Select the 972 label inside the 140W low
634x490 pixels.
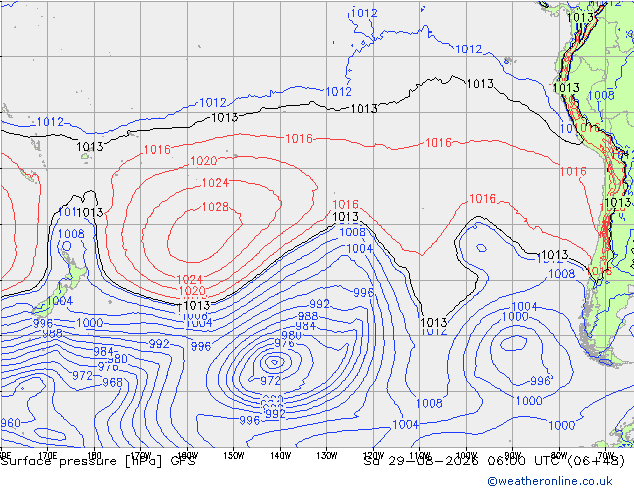pyautogui.click(x=271, y=380)
